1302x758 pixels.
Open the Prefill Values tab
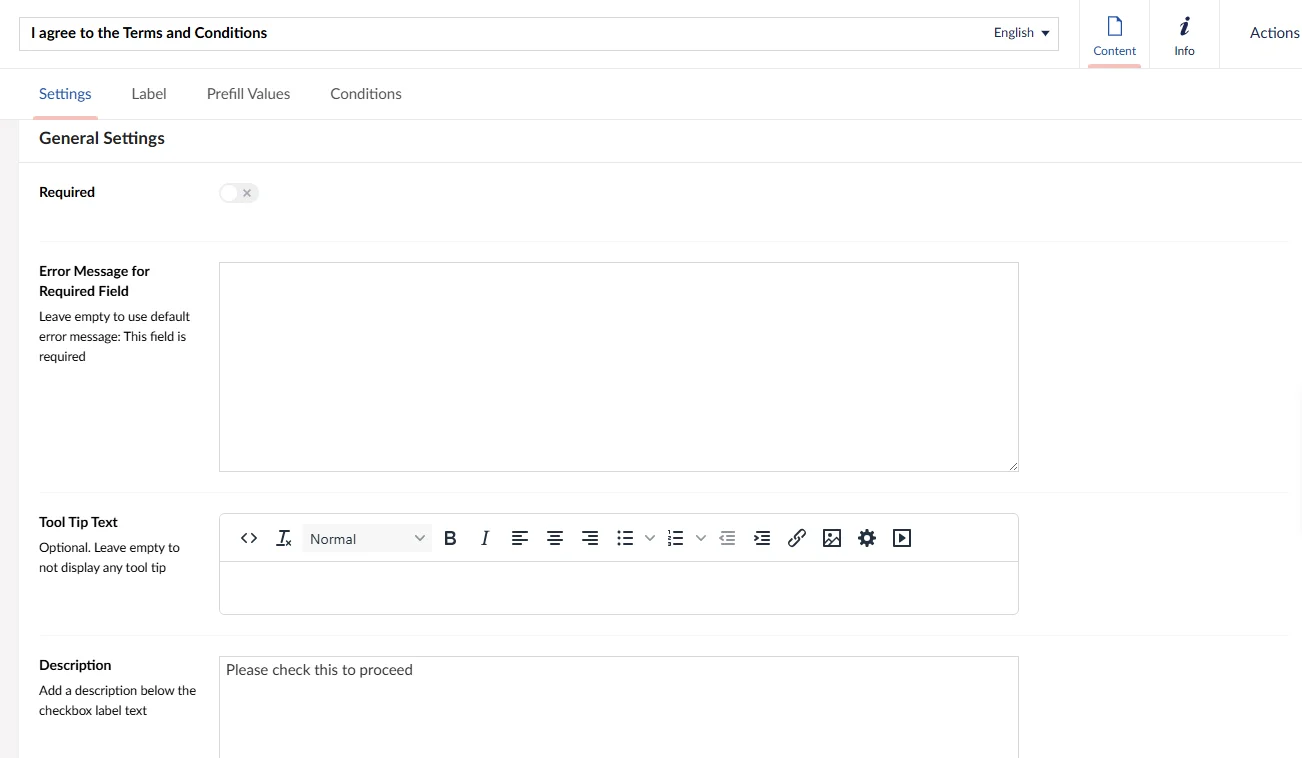point(248,94)
